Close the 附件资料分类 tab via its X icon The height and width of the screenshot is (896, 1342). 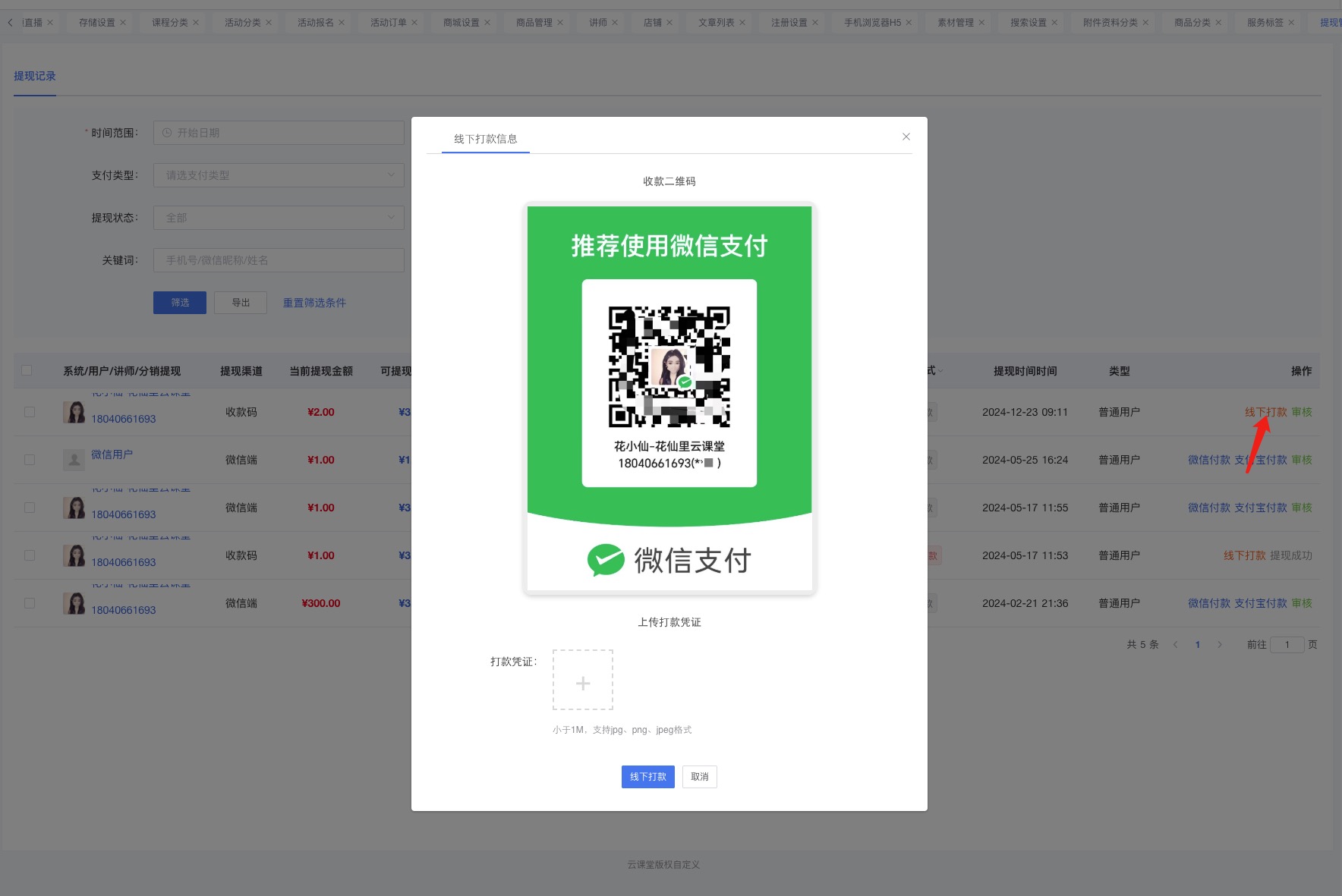point(1145,23)
